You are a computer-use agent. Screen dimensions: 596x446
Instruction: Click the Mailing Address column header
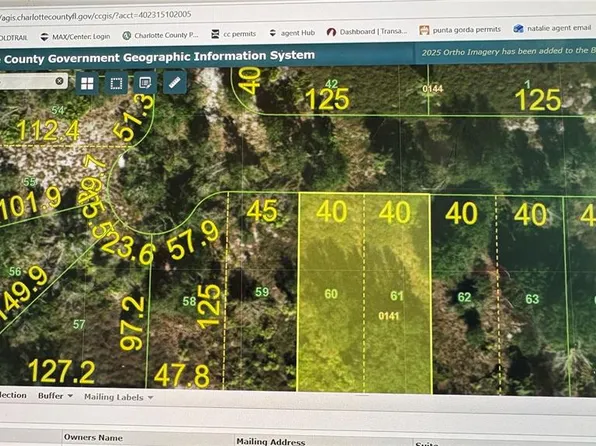pyautogui.click(x=271, y=442)
